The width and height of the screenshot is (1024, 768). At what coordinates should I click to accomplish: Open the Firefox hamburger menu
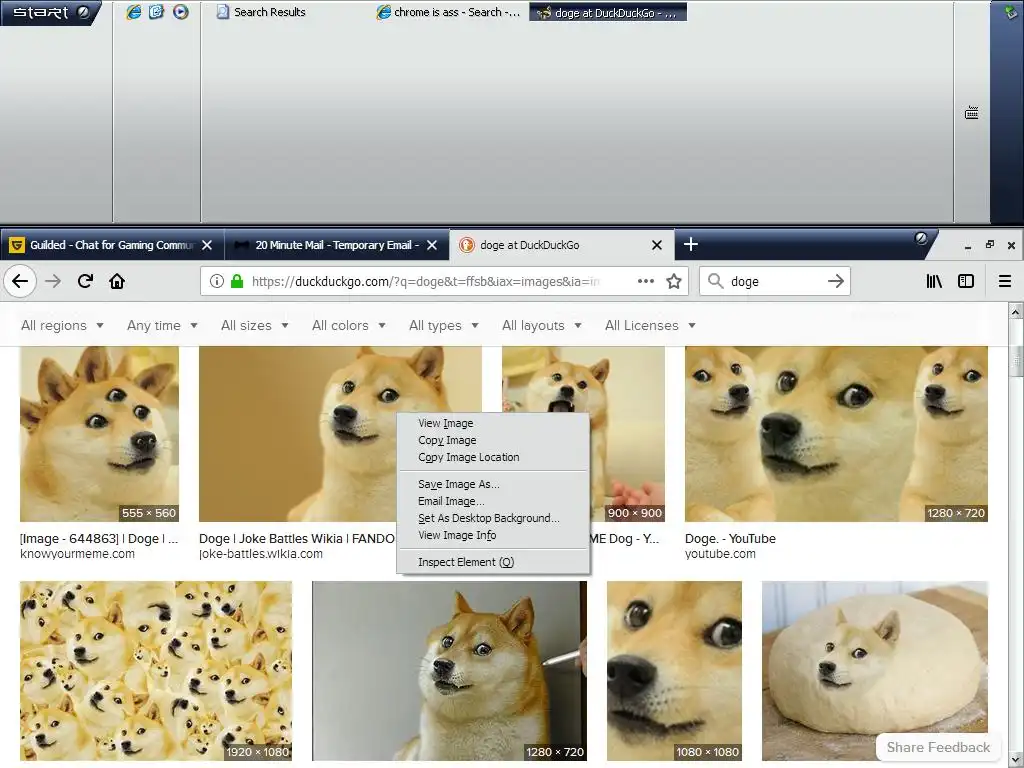tap(1005, 281)
